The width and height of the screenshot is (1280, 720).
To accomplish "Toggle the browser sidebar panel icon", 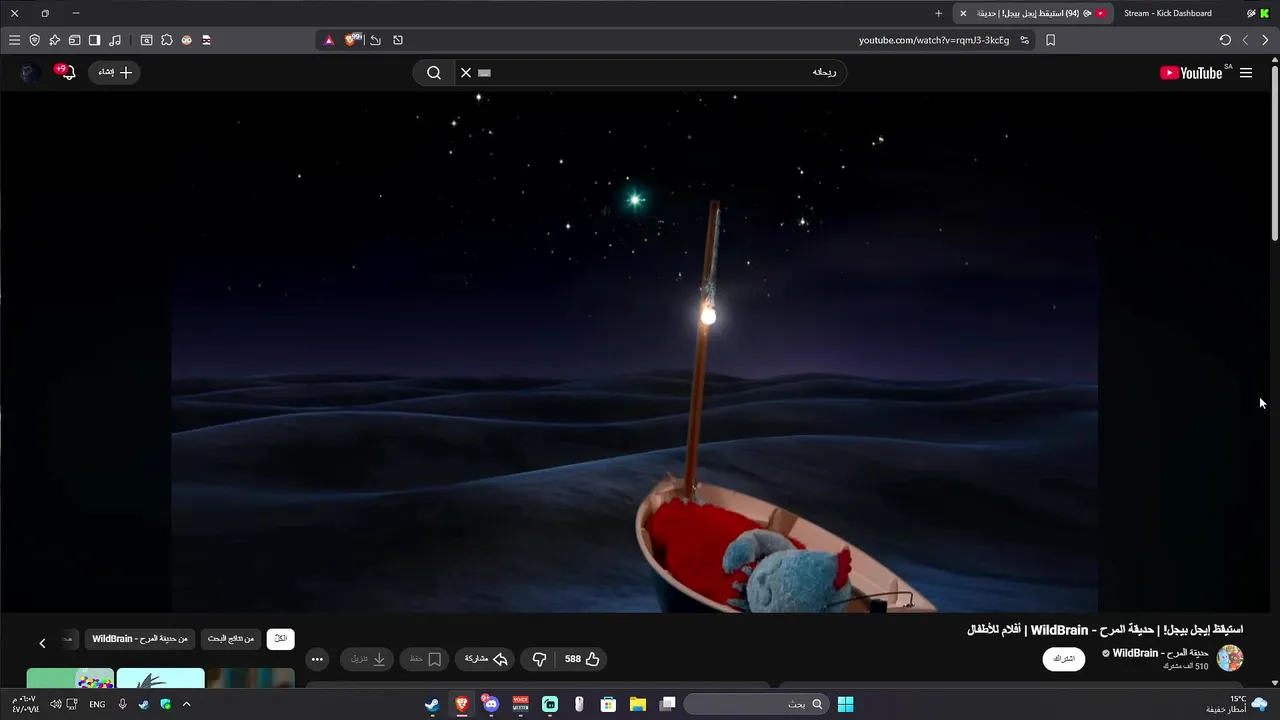I will point(94,40).
